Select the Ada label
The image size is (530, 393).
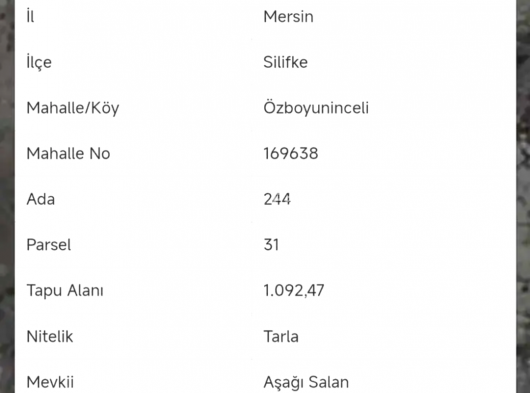pyautogui.click(x=41, y=199)
